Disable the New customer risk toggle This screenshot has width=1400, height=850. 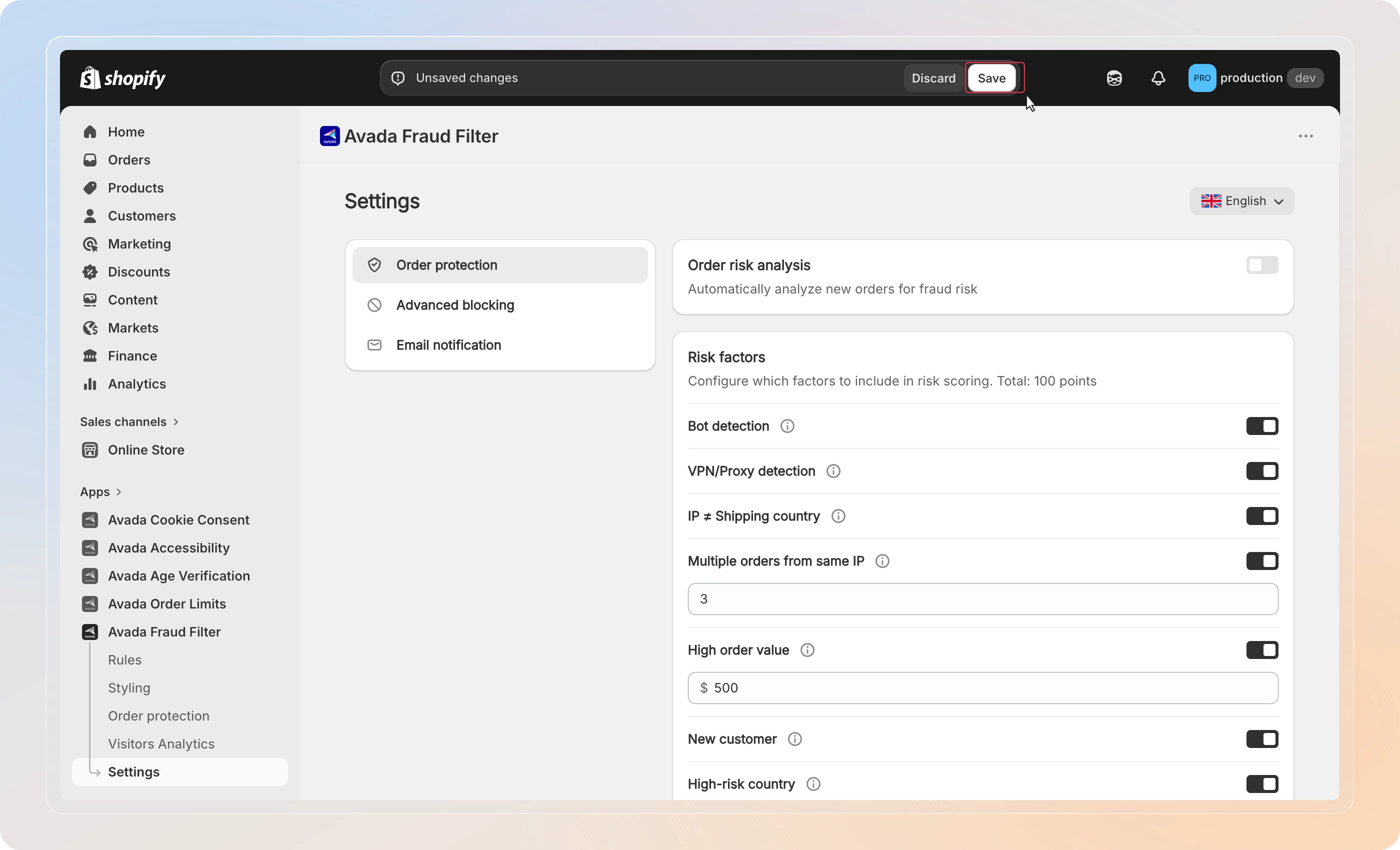[x=1262, y=739]
